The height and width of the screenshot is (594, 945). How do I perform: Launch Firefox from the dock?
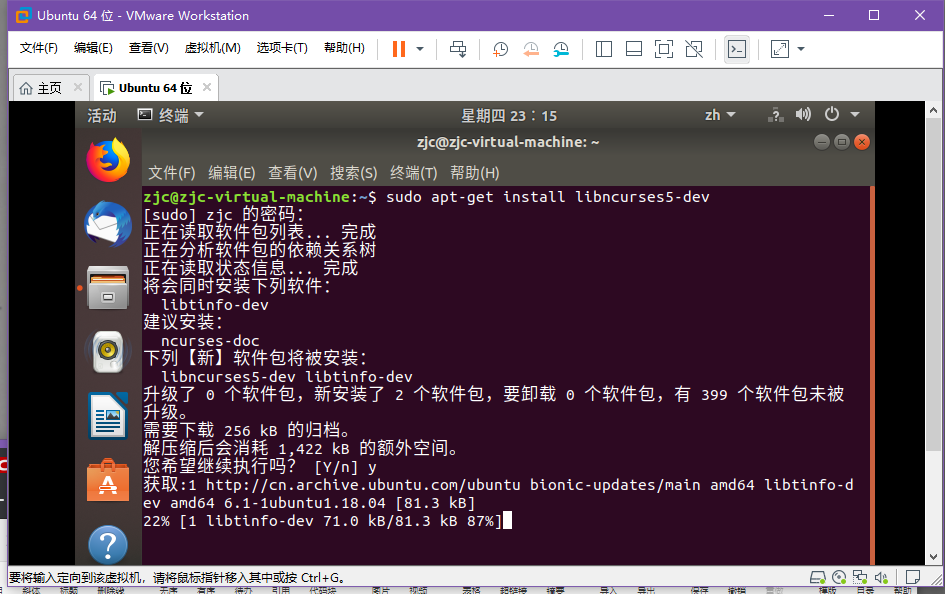click(108, 160)
